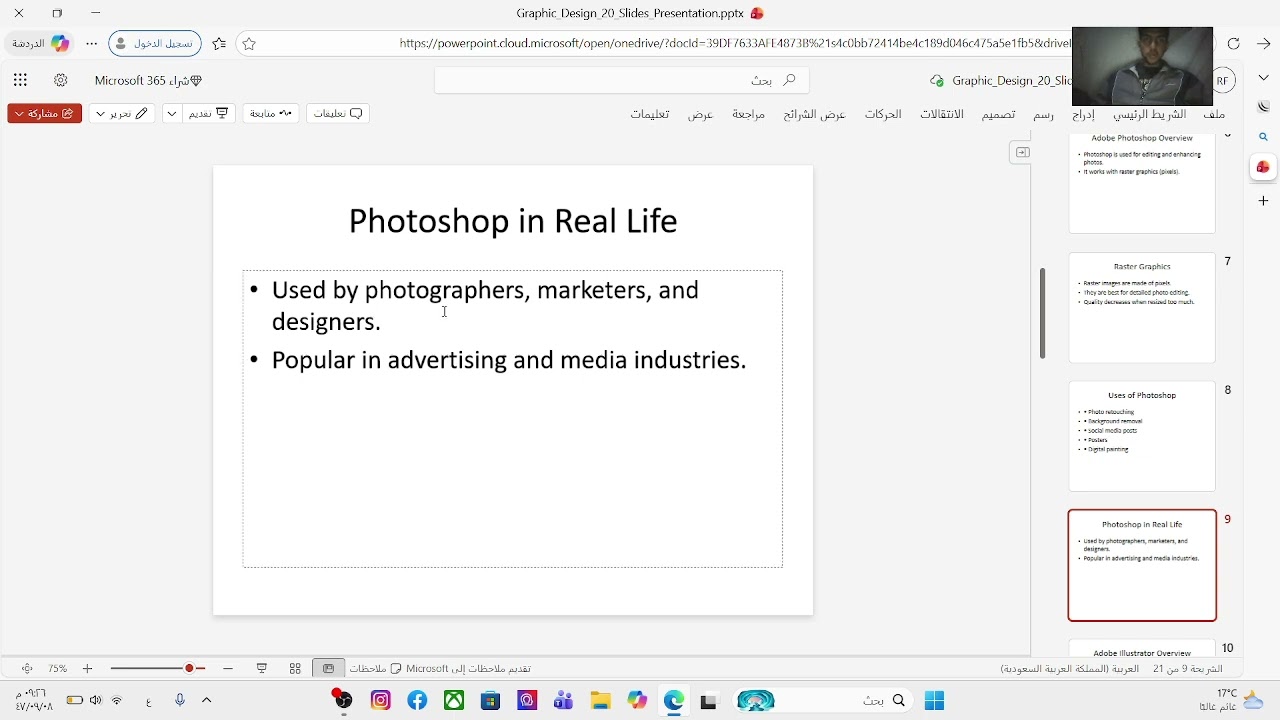Select the Adobe Photoshop Overview slide thumbnail
The image size is (1280, 720).
(x=1142, y=182)
